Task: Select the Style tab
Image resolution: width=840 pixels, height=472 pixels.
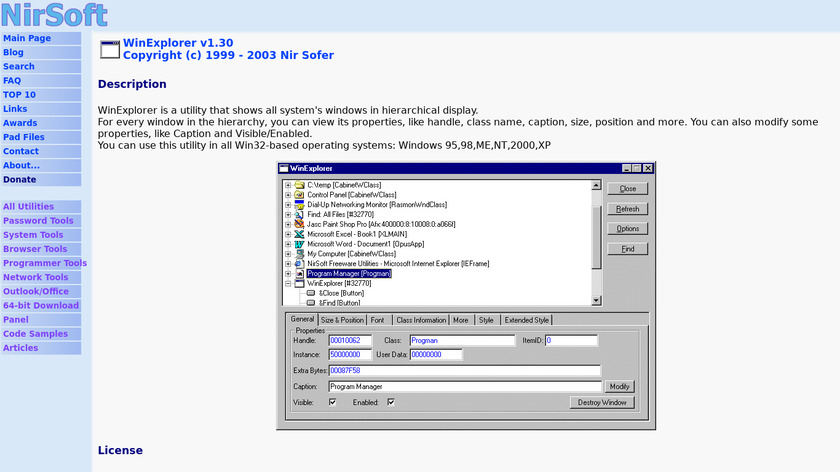Action: 486,320
